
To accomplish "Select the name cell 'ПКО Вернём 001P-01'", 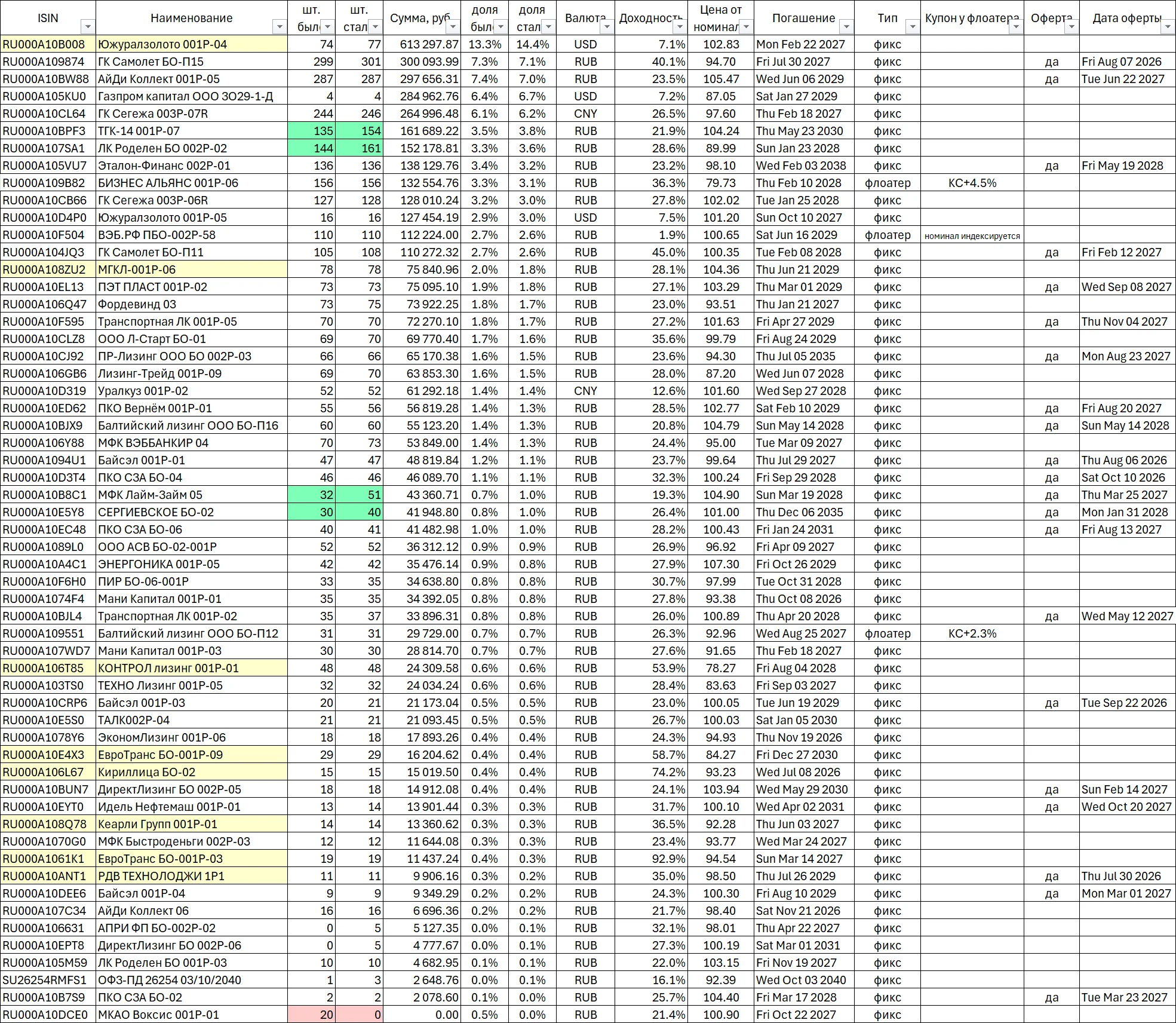I will [x=192, y=408].
